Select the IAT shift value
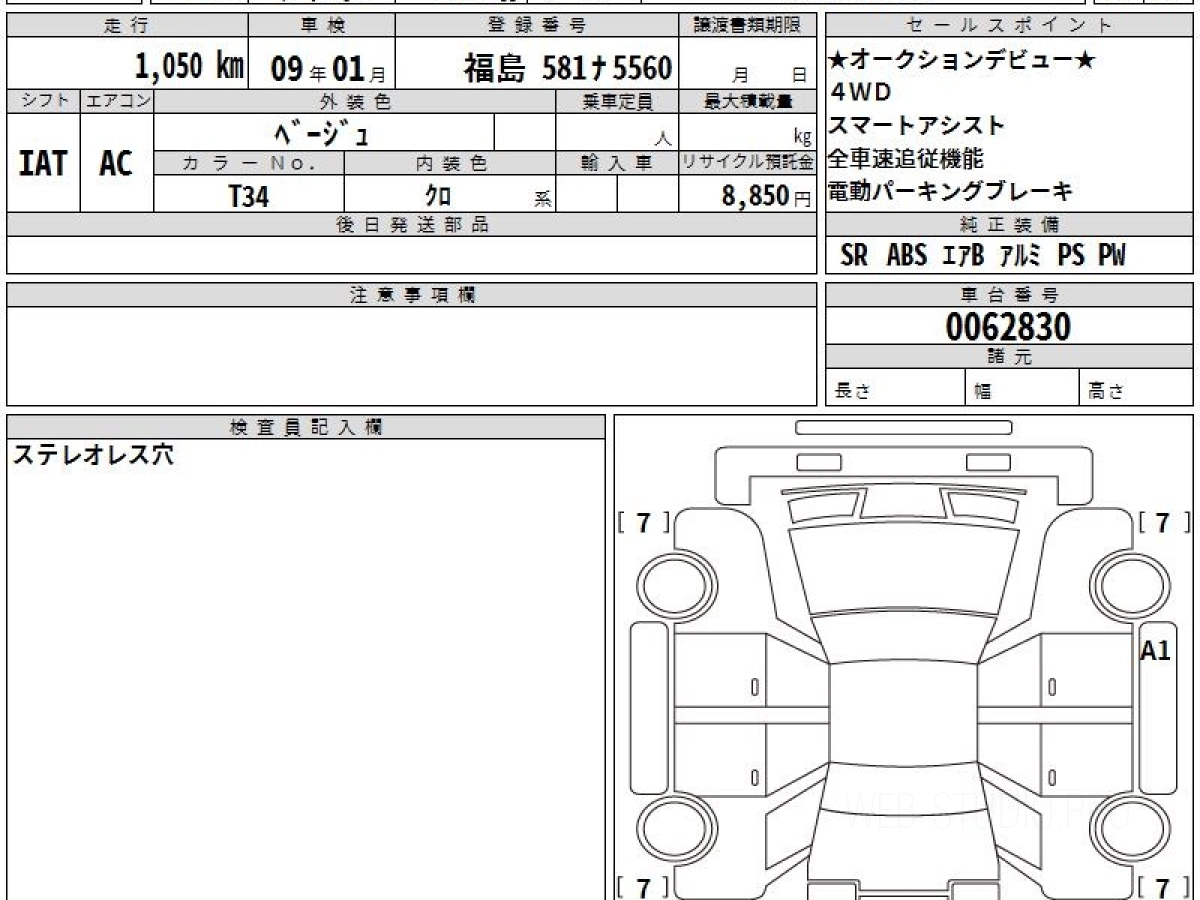The width and height of the screenshot is (1200, 900). click(x=43, y=163)
